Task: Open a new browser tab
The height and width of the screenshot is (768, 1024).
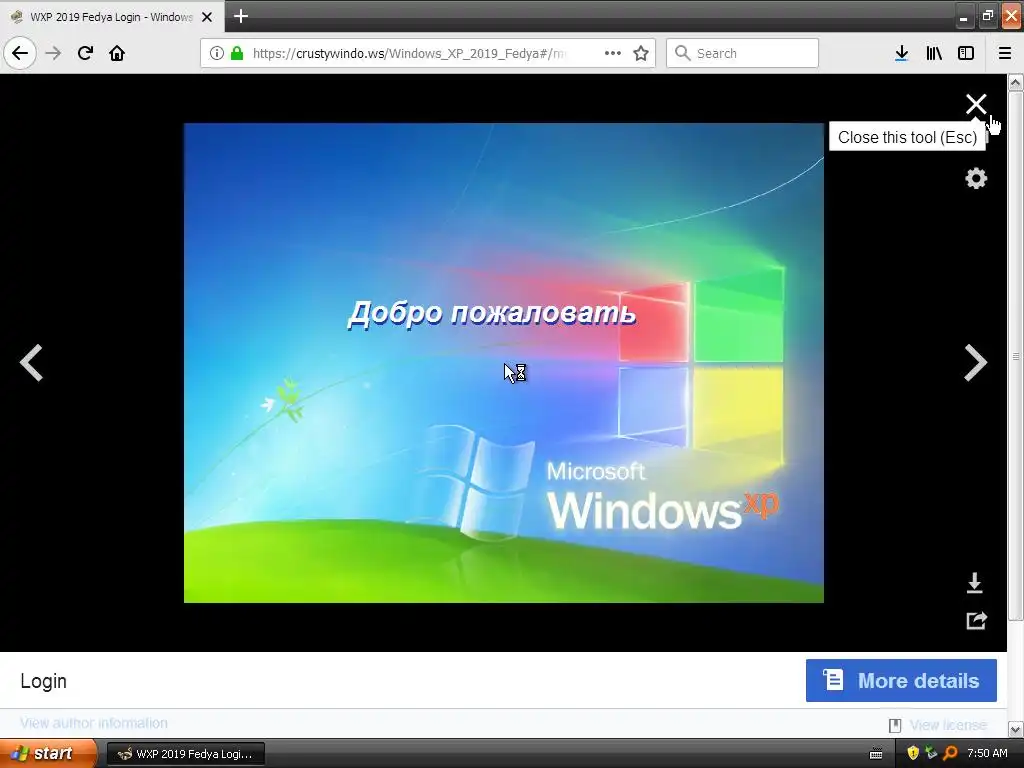Action: pyautogui.click(x=241, y=16)
